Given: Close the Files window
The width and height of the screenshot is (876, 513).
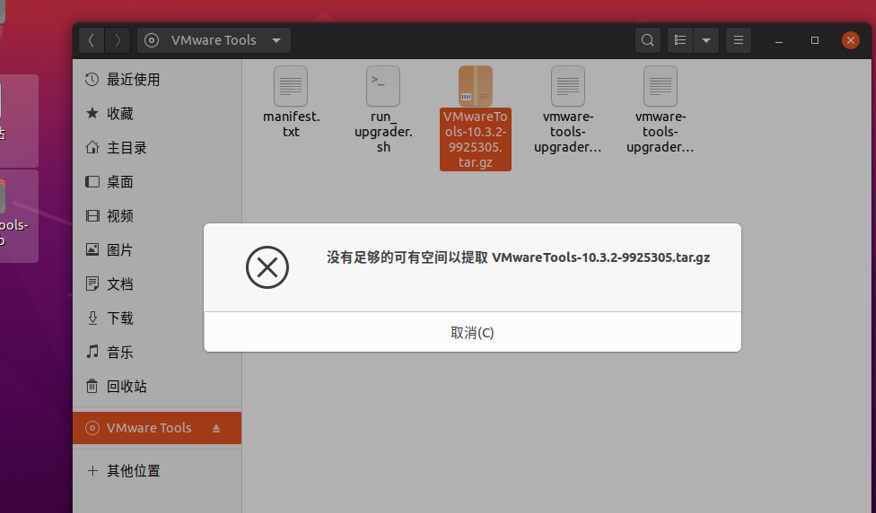Looking at the screenshot, I should (x=850, y=40).
